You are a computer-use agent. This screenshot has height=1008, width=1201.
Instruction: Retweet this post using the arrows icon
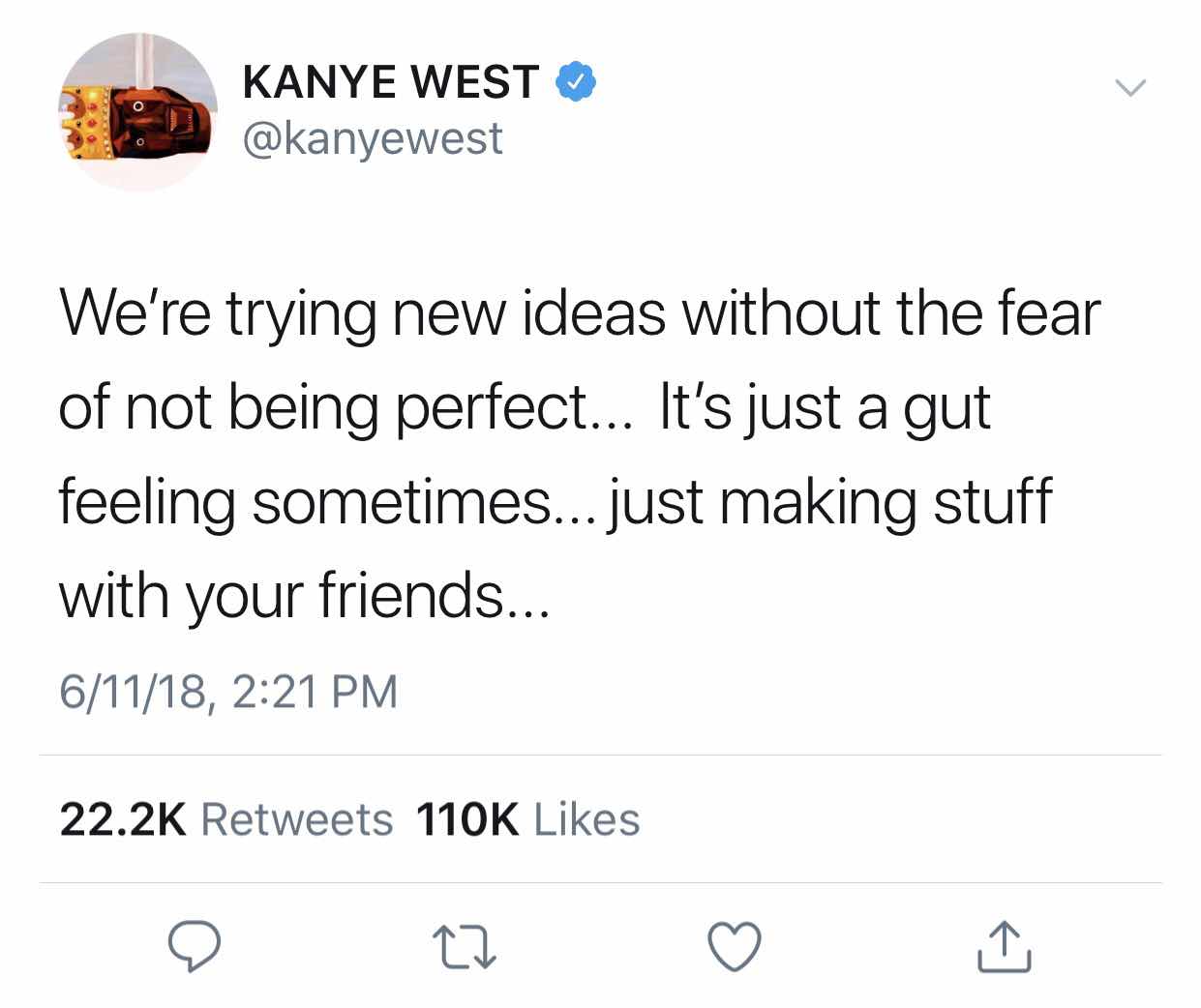pyautogui.click(x=465, y=947)
